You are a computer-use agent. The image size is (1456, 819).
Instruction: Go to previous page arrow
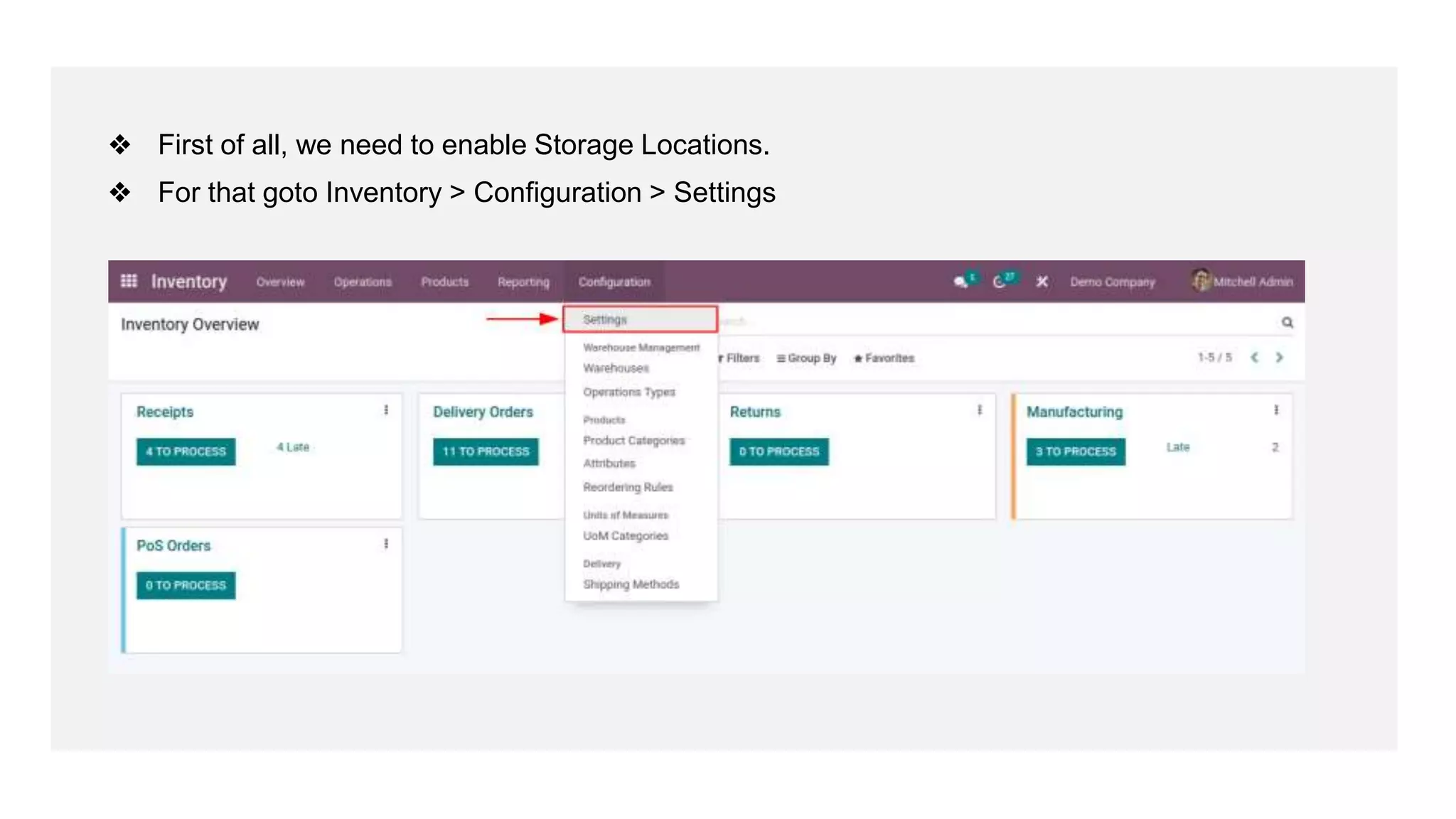coord(1255,358)
